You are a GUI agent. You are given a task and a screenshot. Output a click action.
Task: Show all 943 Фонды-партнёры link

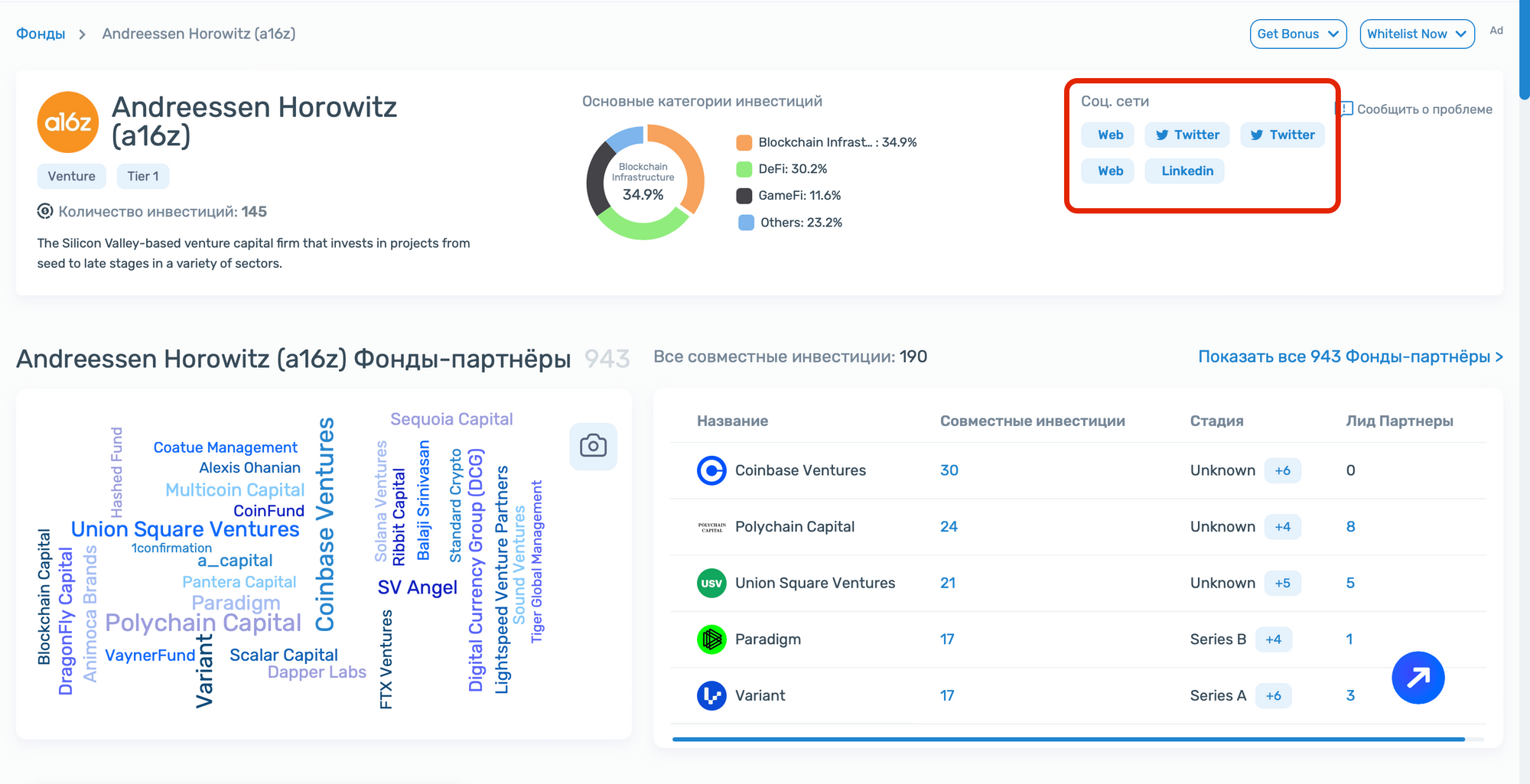(x=1350, y=356)
